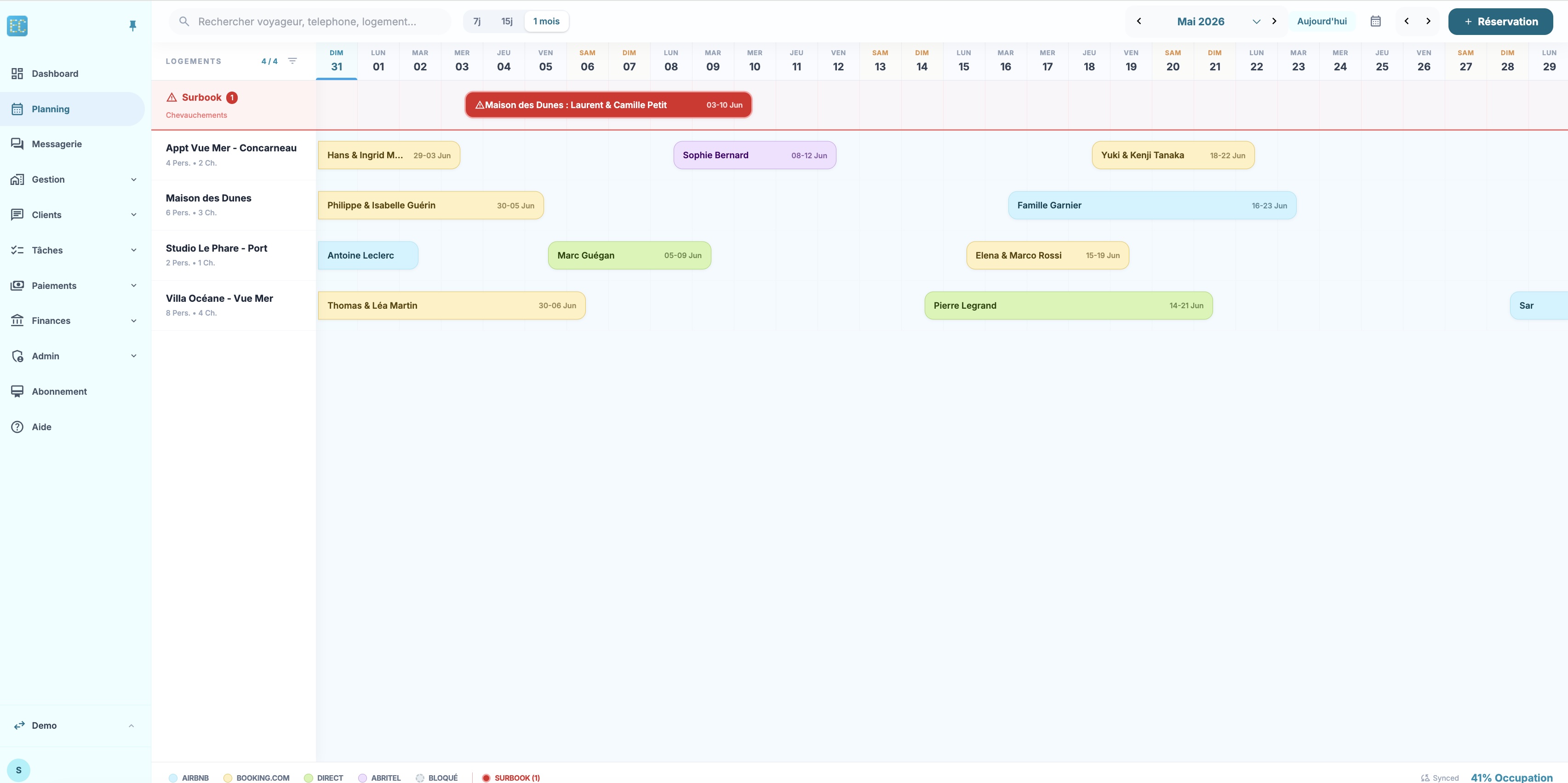Open the Aide page
Image resolution: width=1568 pixels, height=783 pixels.
pyautogui.click(x=73, y=427)
